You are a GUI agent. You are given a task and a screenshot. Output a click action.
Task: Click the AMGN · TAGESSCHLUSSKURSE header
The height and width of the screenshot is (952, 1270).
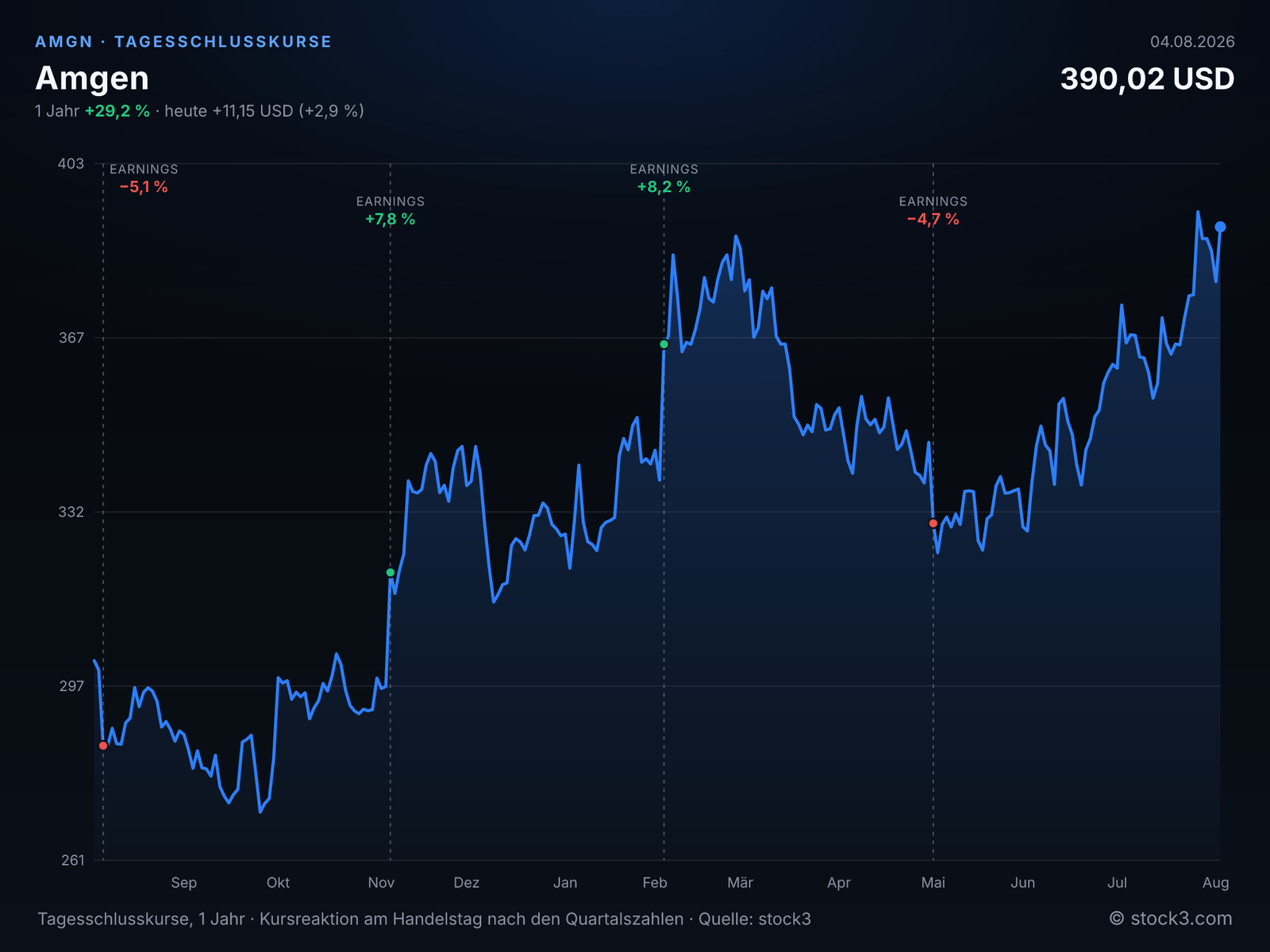click(x=183, y=42)
